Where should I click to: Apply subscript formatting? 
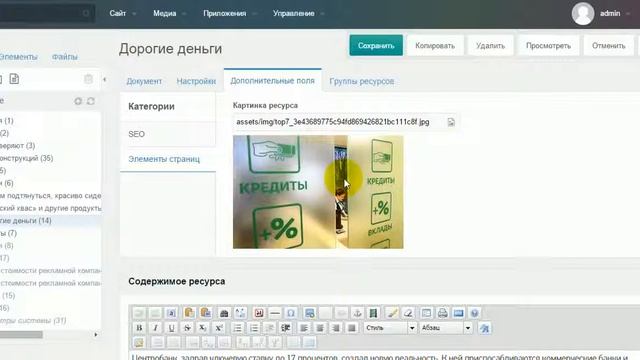(x=203, y=328)
